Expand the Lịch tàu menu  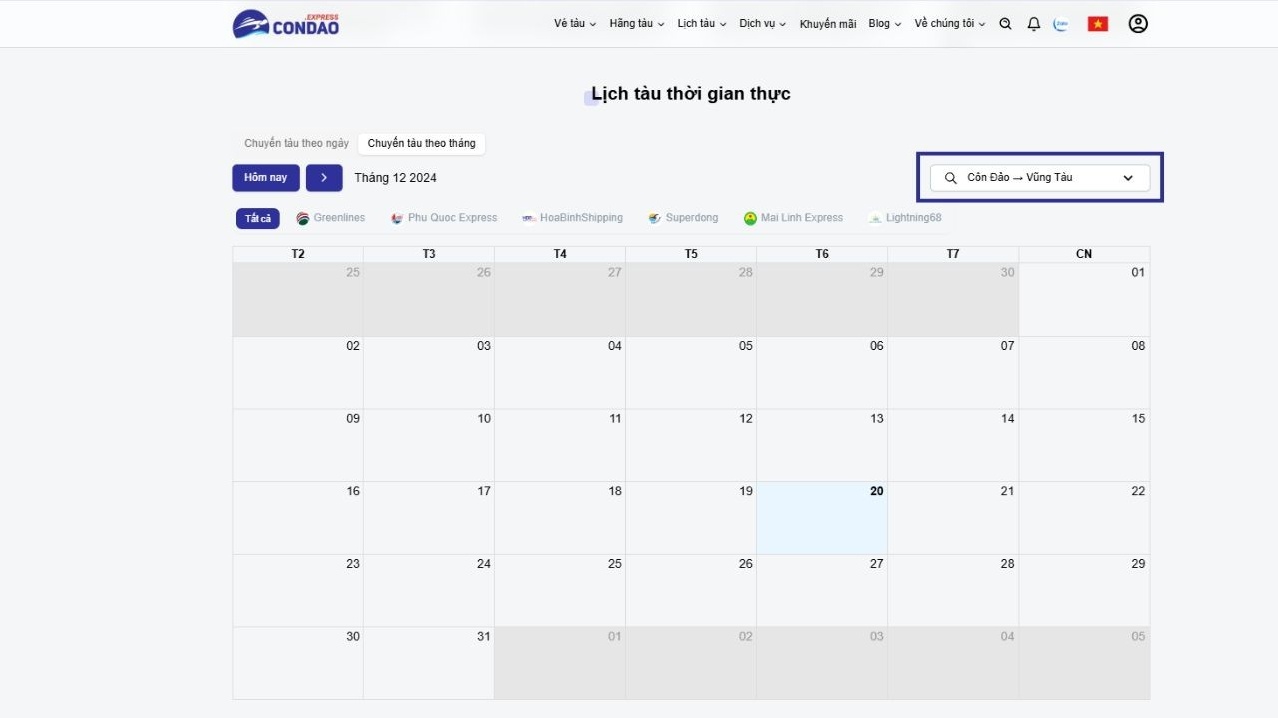(x=702, y=24)
